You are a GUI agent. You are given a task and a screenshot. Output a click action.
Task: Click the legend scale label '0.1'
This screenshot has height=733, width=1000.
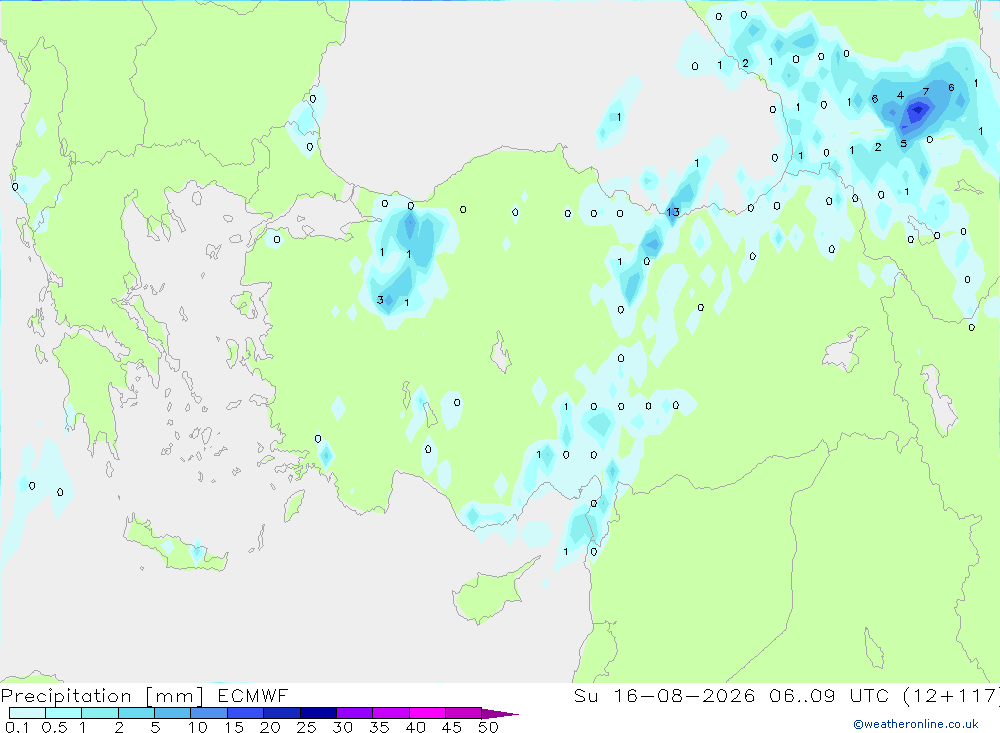[17, 727]
